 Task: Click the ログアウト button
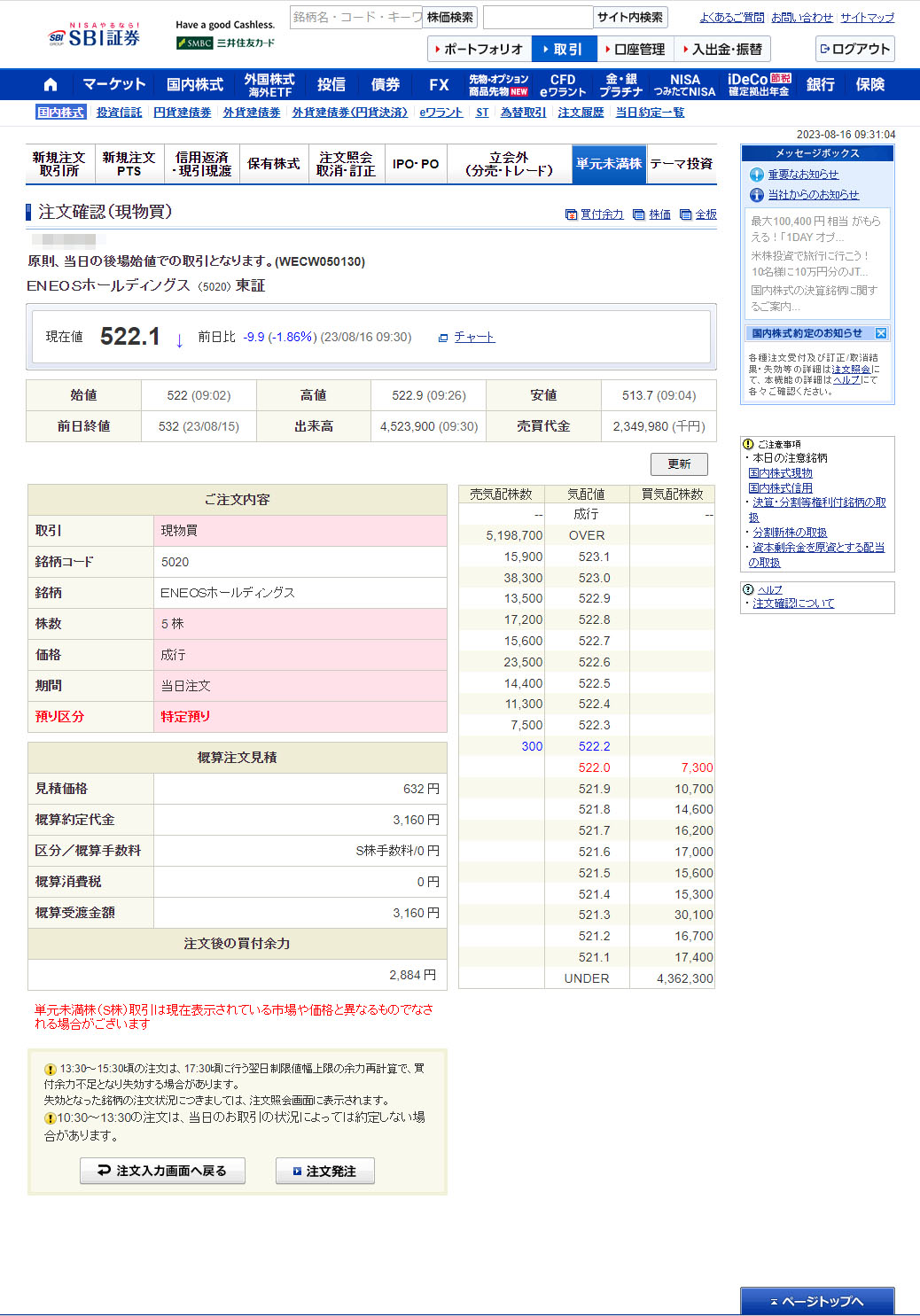pyautogui.click(x=854, y=49)
